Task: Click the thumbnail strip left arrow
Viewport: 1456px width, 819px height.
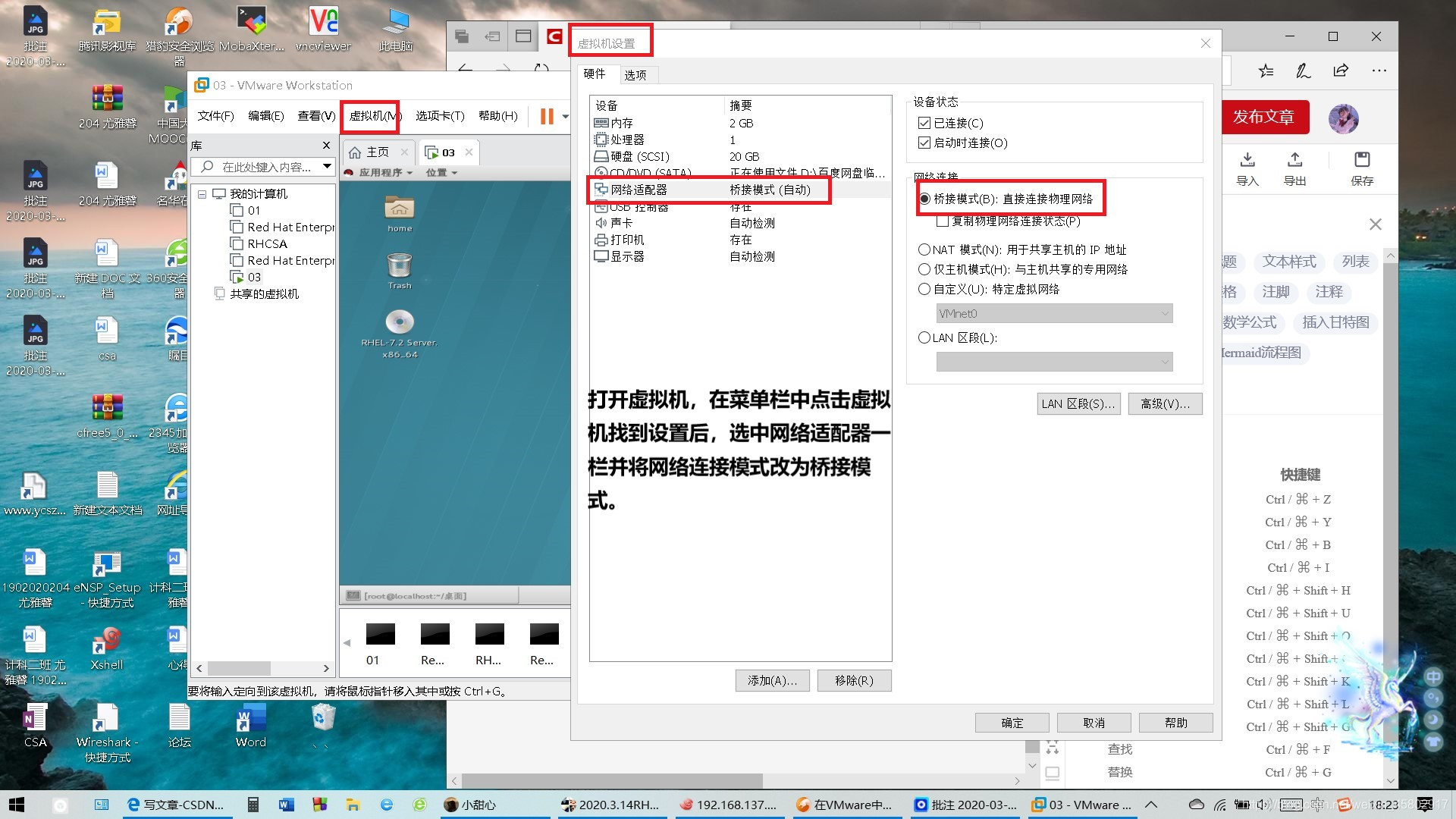Action: point(347,642)
